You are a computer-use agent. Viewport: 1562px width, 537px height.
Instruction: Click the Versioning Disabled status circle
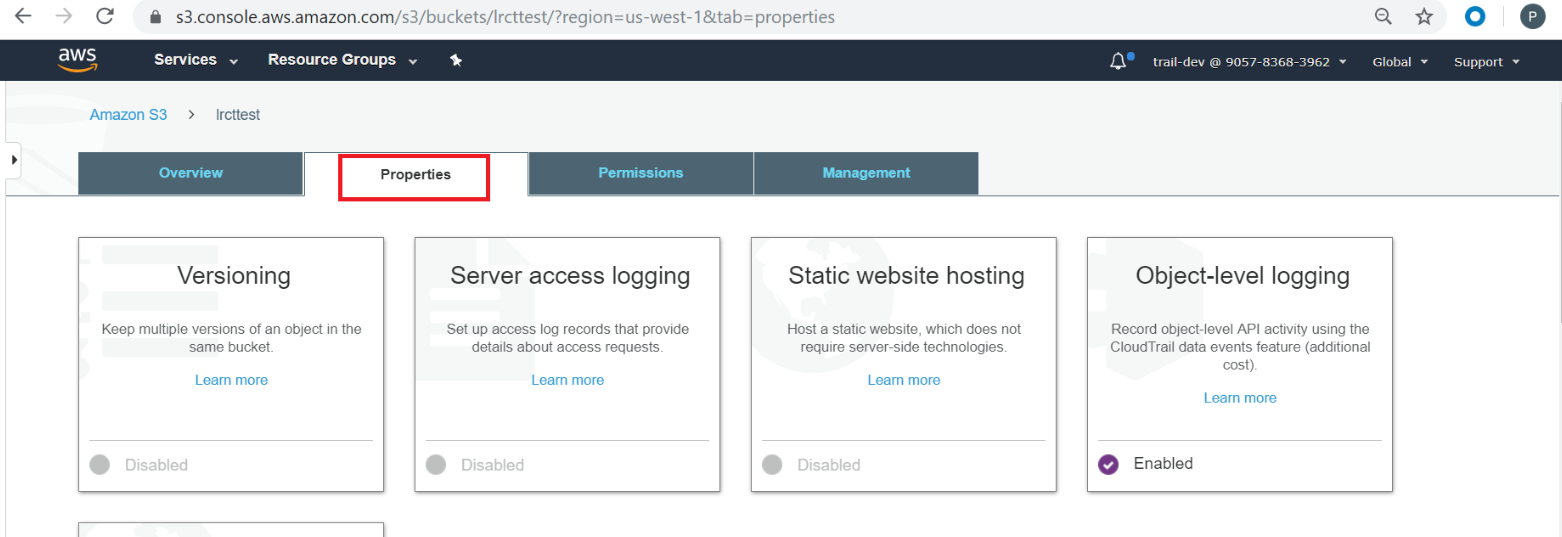tap(99, 464)
